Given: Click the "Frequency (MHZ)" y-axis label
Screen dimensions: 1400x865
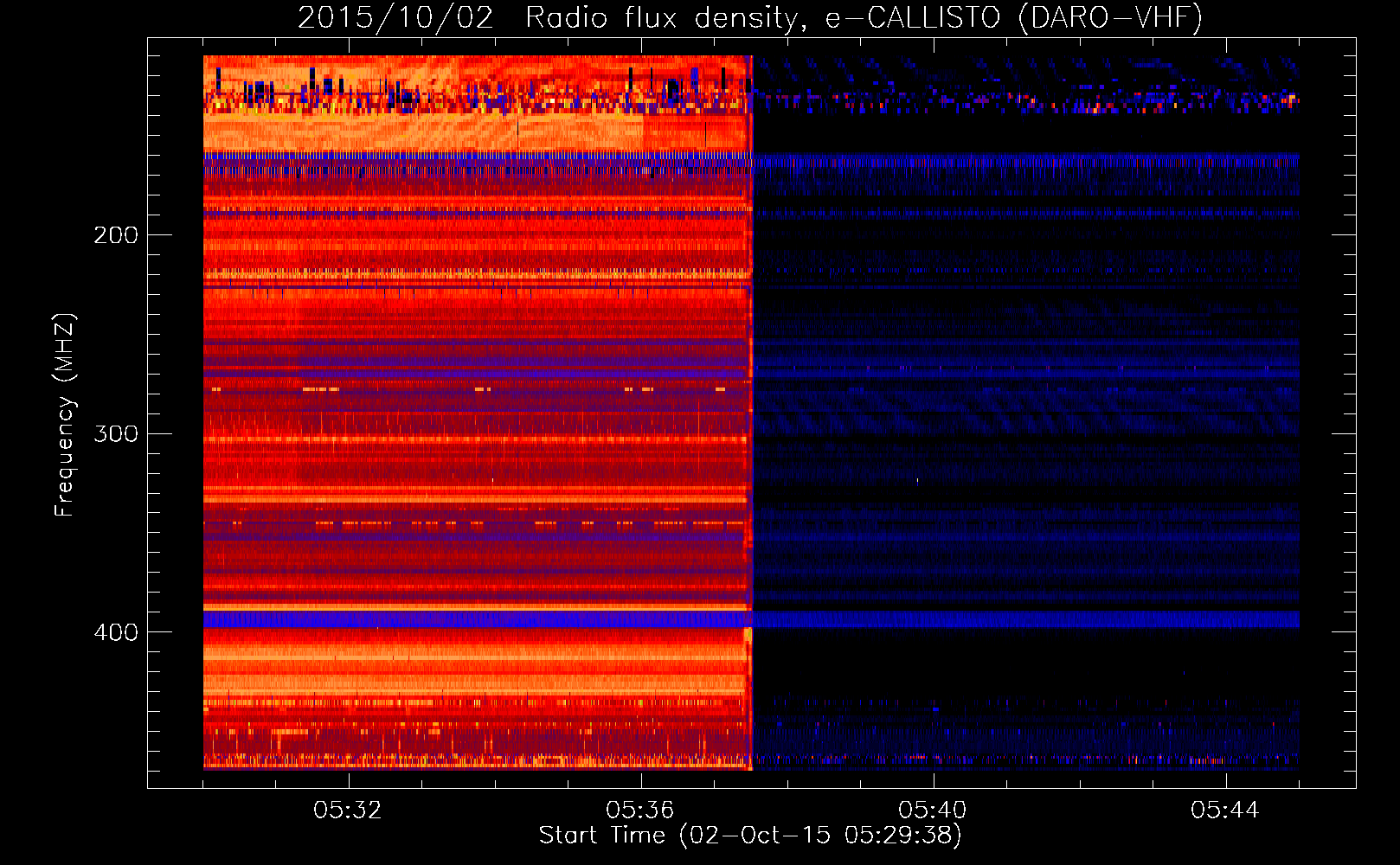Looking at the screenshot, I should click(x=65, y=415).
